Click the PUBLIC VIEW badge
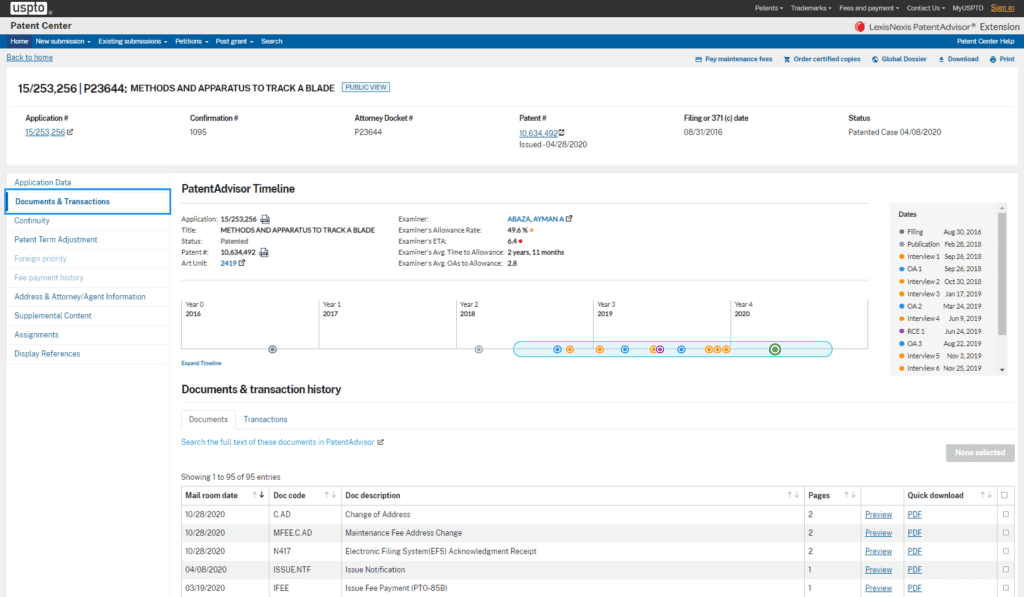 point(366,87)
